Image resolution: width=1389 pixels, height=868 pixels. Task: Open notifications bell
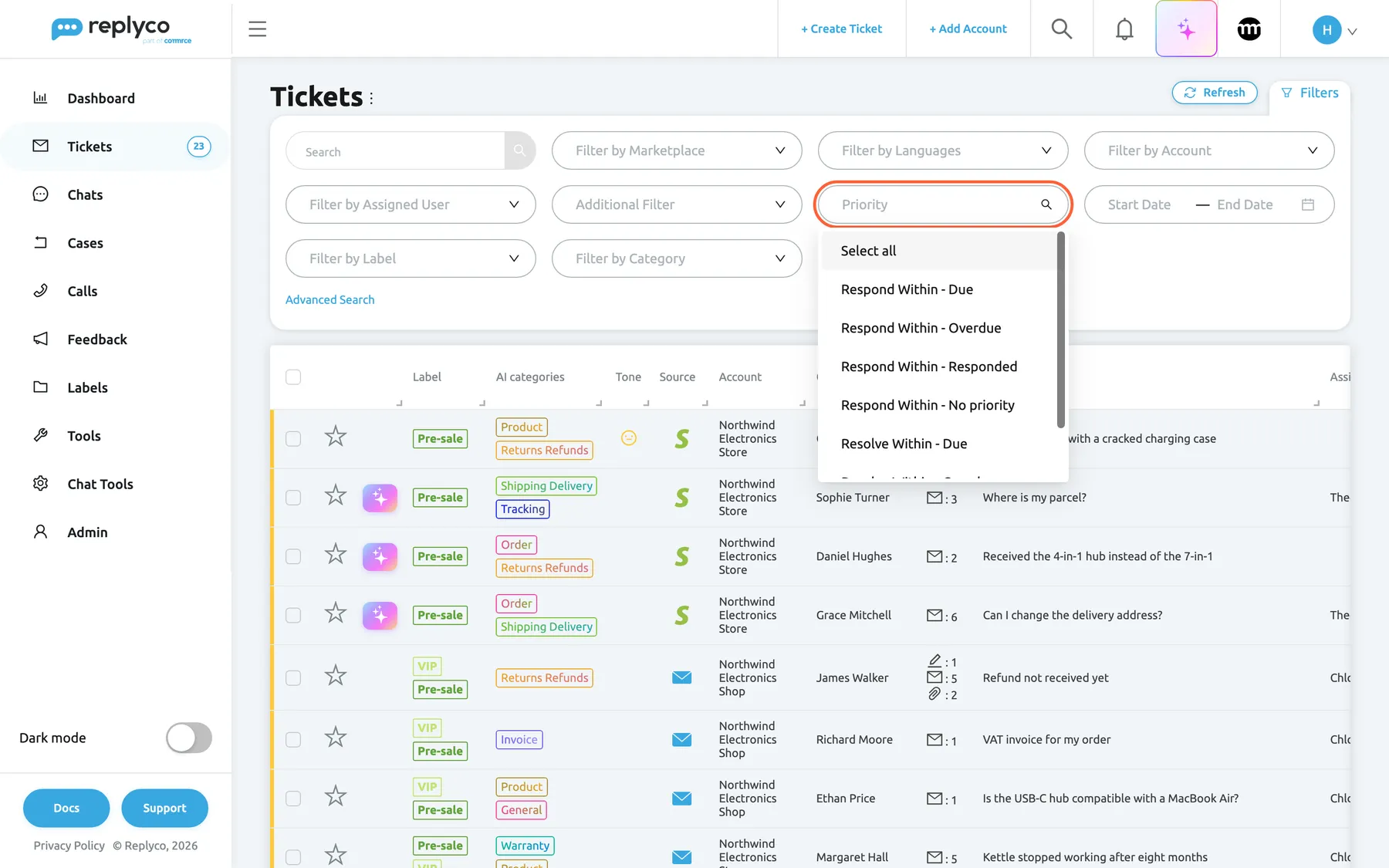[x=1124, y=29]
